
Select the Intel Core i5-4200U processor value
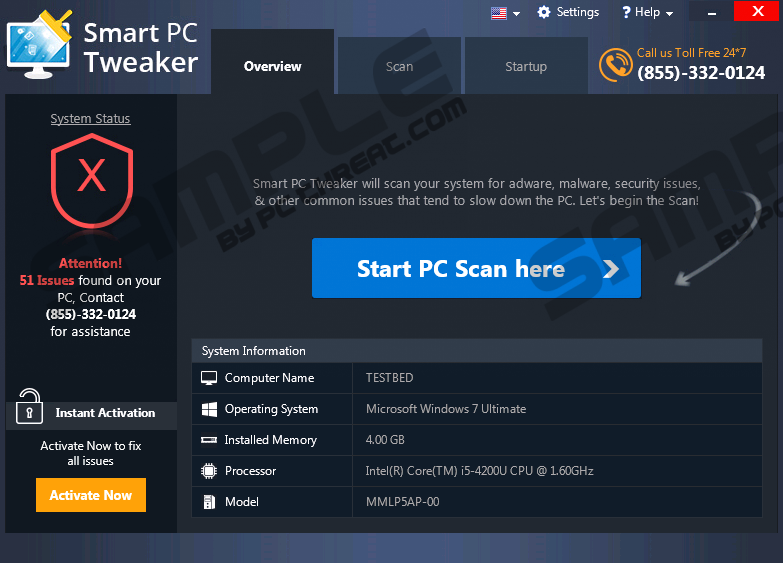pos(479,471)
